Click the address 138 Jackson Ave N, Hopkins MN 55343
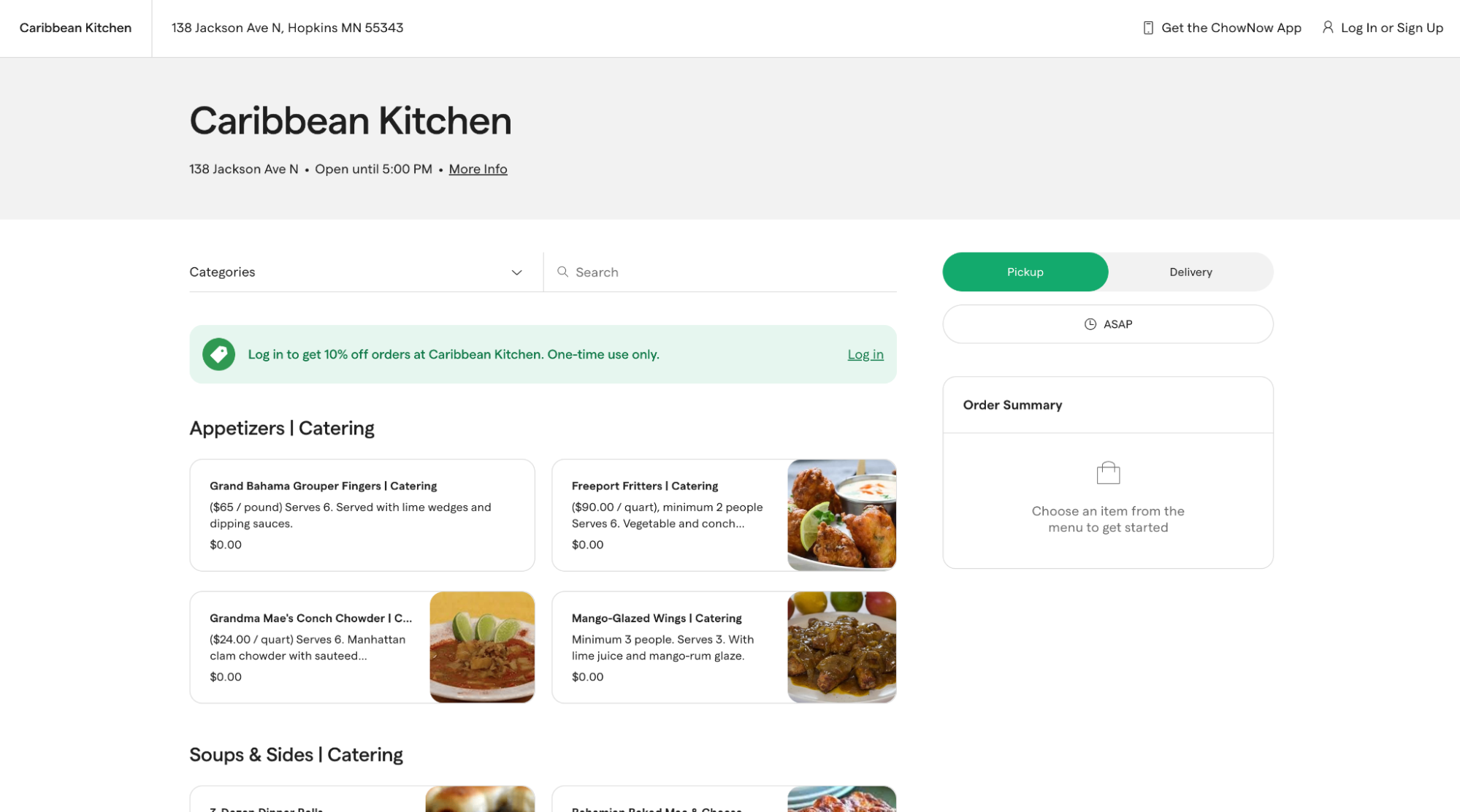Image resolution: width=1460 pixels, height=812 pixels. [287, 28]
